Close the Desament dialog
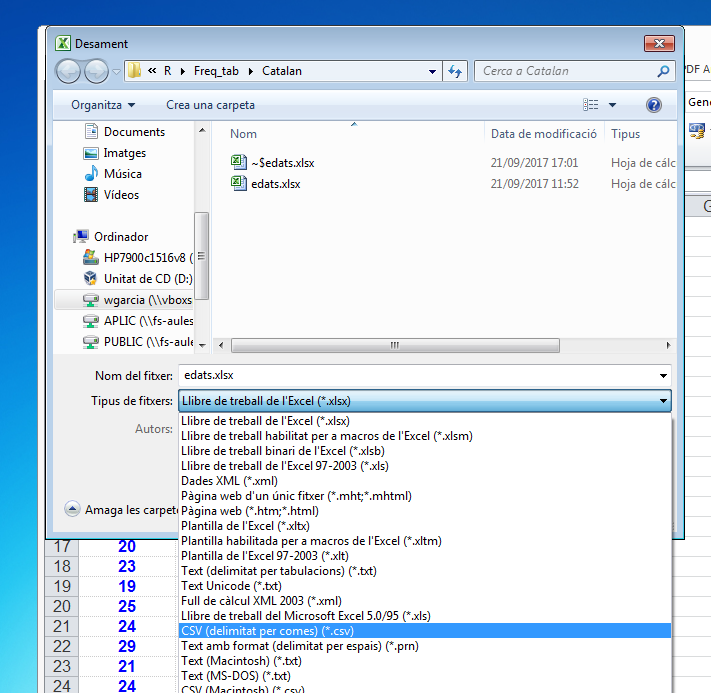Viewport: 711px width, 693px height. point(659,44)
